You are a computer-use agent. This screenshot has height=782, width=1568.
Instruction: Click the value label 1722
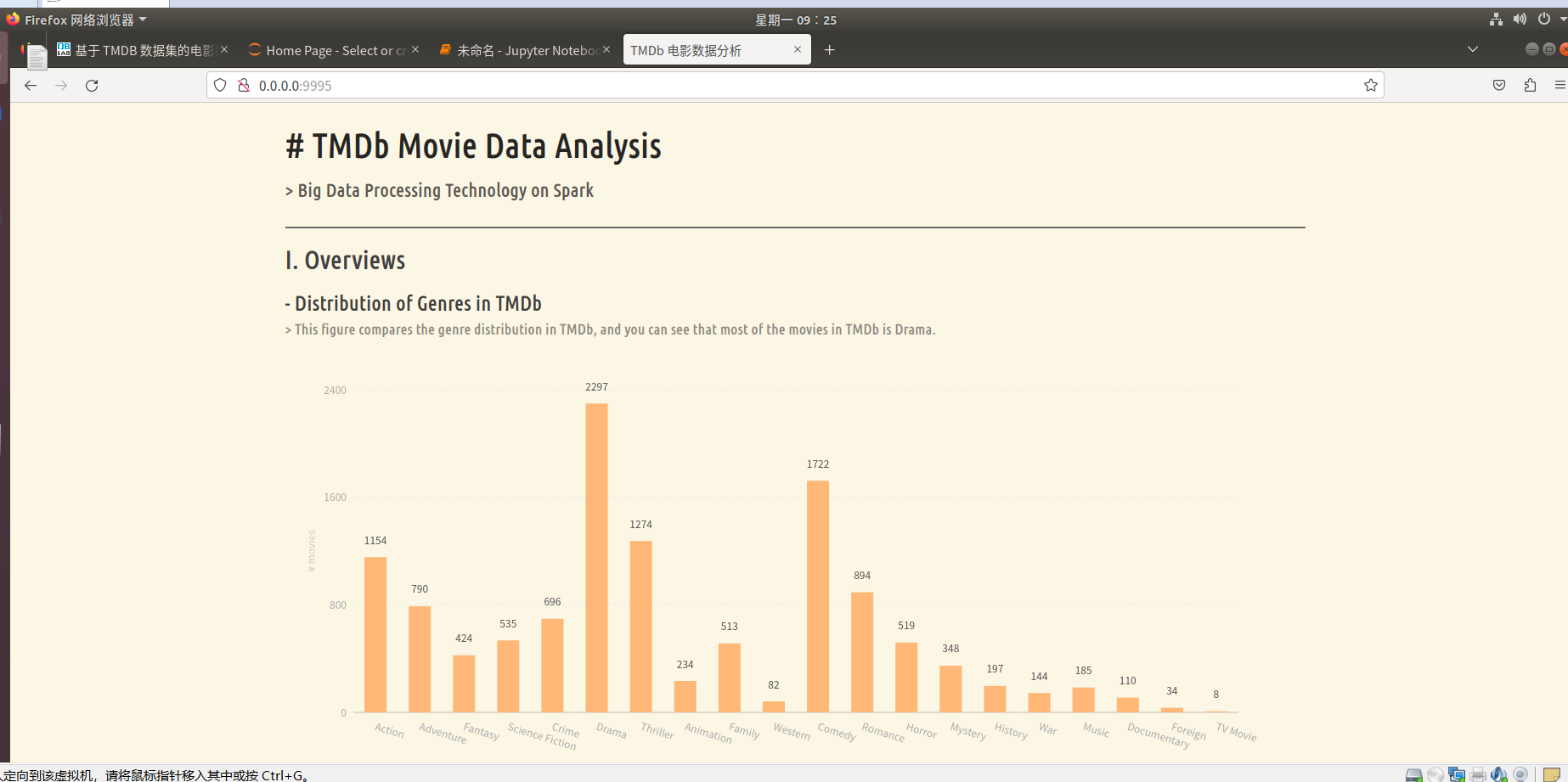(x=818, y=464)
